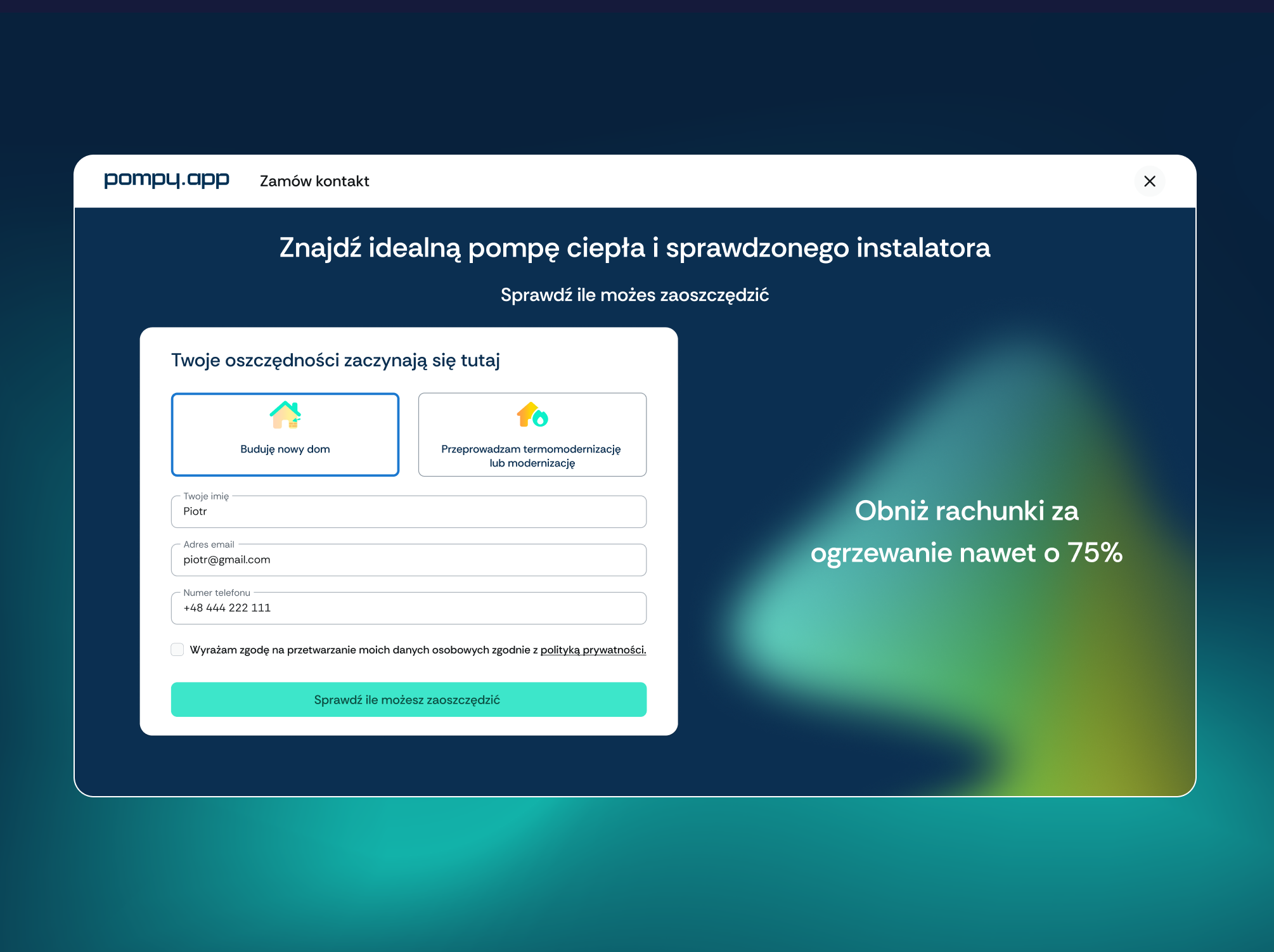Screen dimensions: 1274x952
Task: Tick the data processing consent checkbox
Action: click(177, 650)
